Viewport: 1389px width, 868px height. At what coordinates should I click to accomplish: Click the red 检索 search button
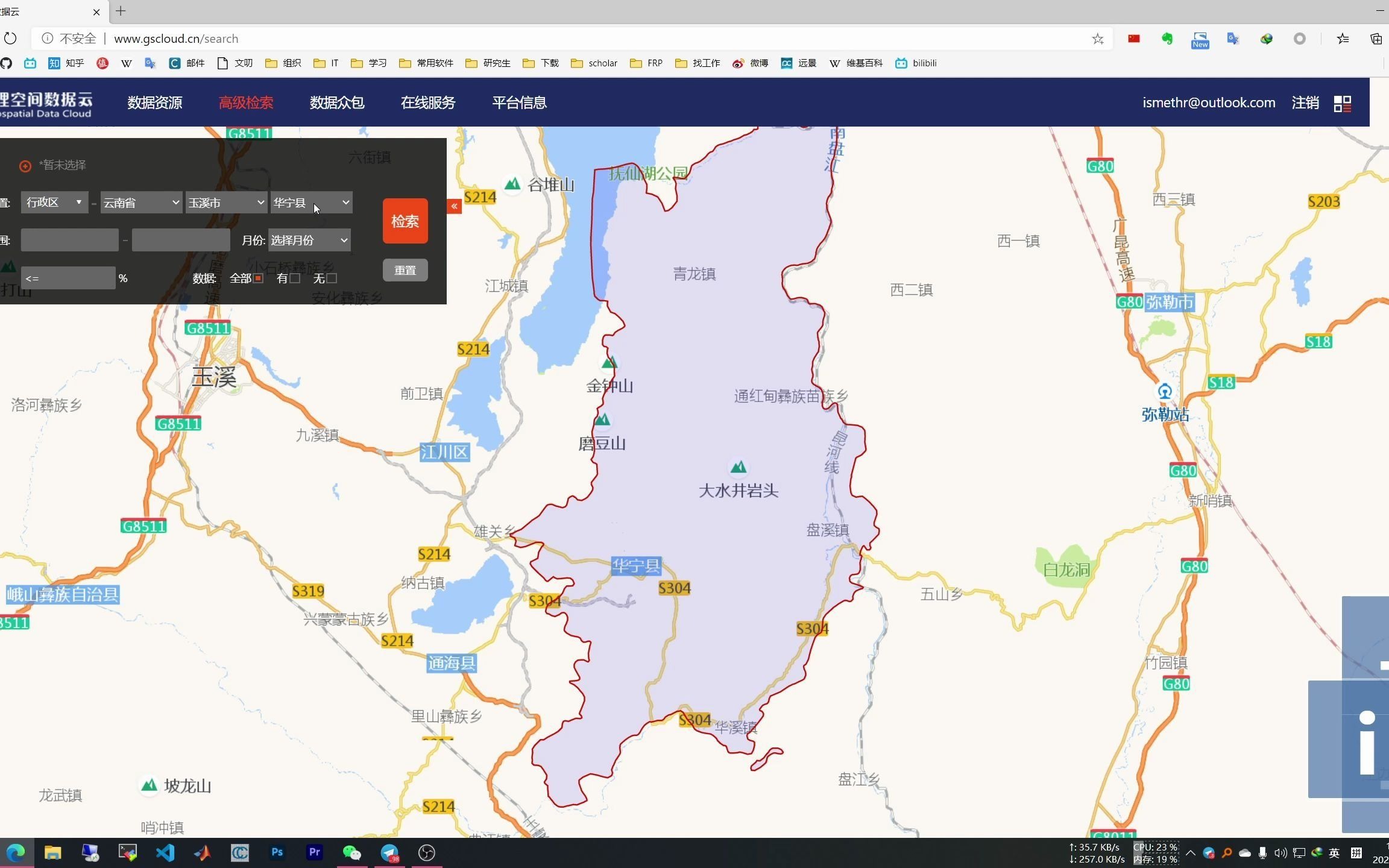[x=405, y=221]
